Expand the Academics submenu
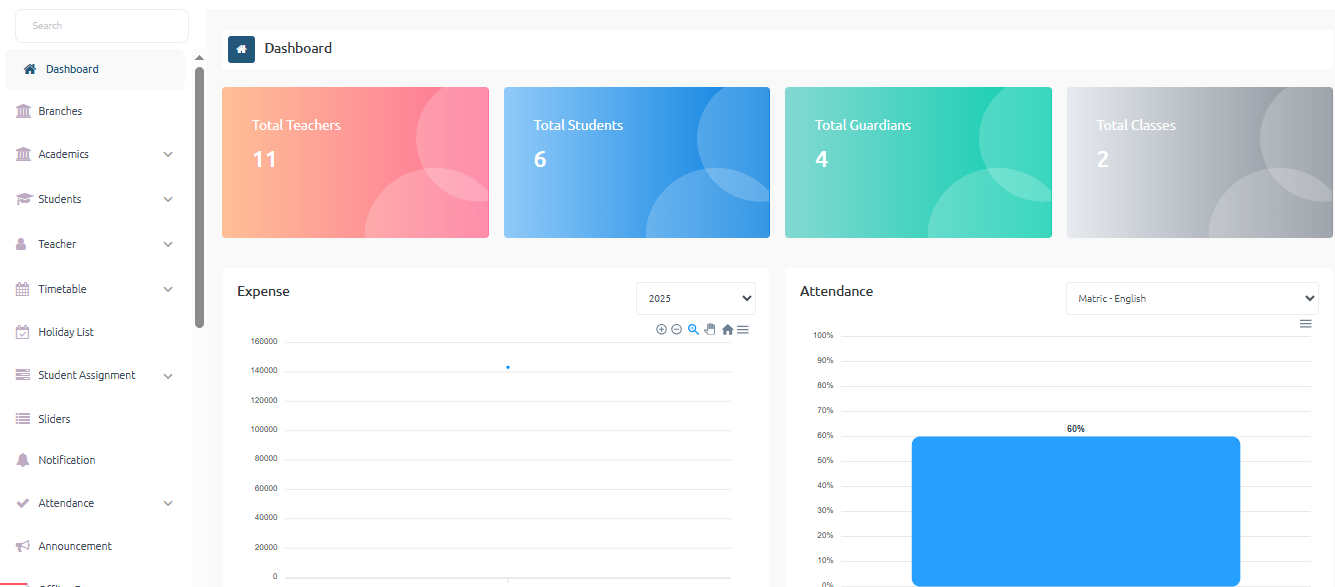This screenshot has width=1335, height=587. pos(168,155)
